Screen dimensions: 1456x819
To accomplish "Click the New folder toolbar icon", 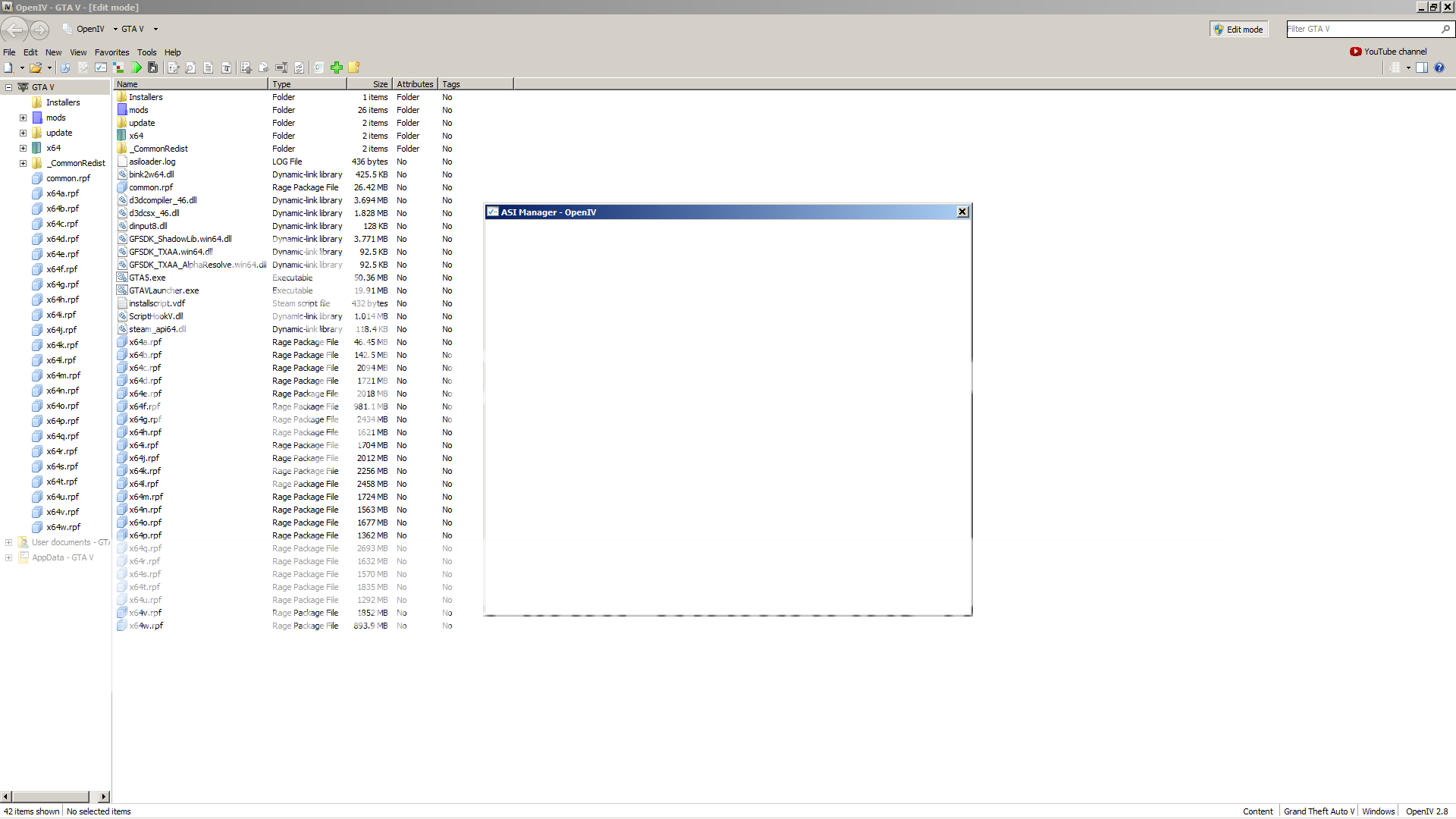I will click(354, 67).
